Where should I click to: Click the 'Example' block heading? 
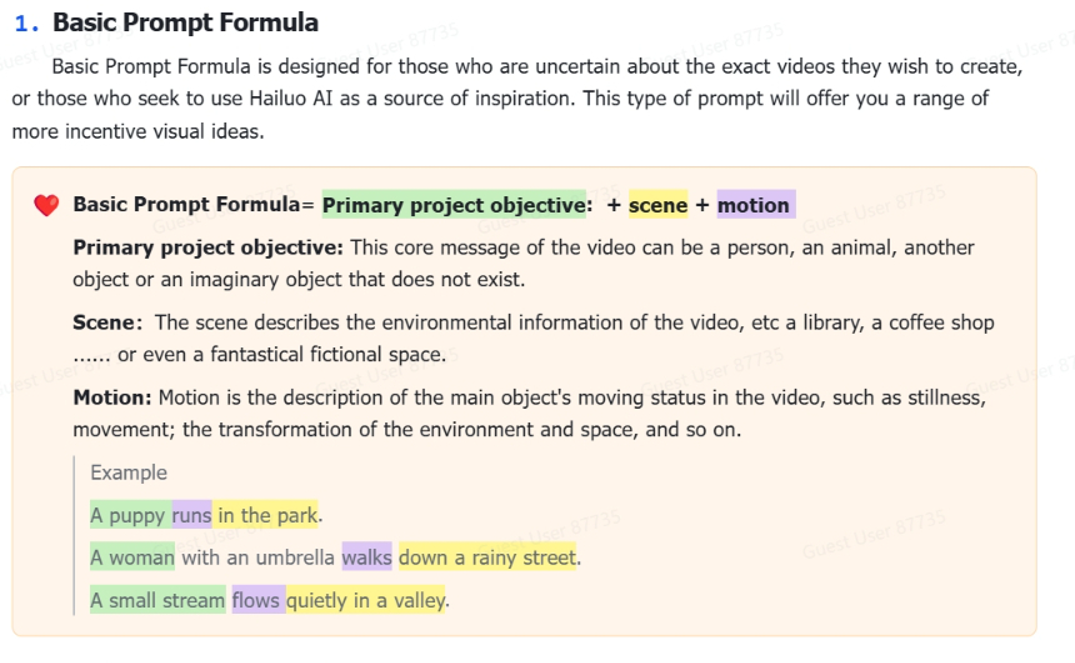129,472
